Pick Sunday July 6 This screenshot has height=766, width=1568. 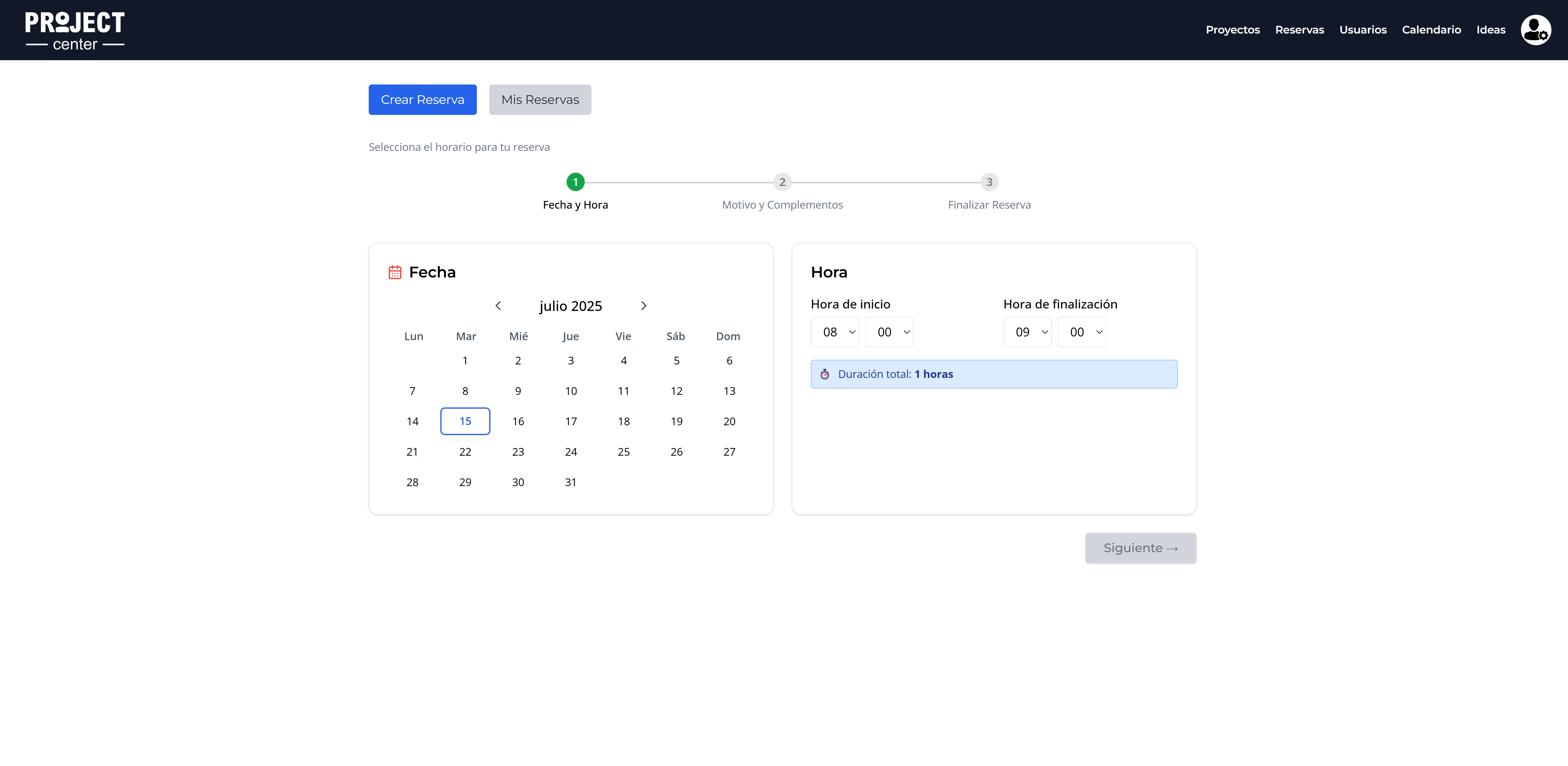click(x=729, y=360)
